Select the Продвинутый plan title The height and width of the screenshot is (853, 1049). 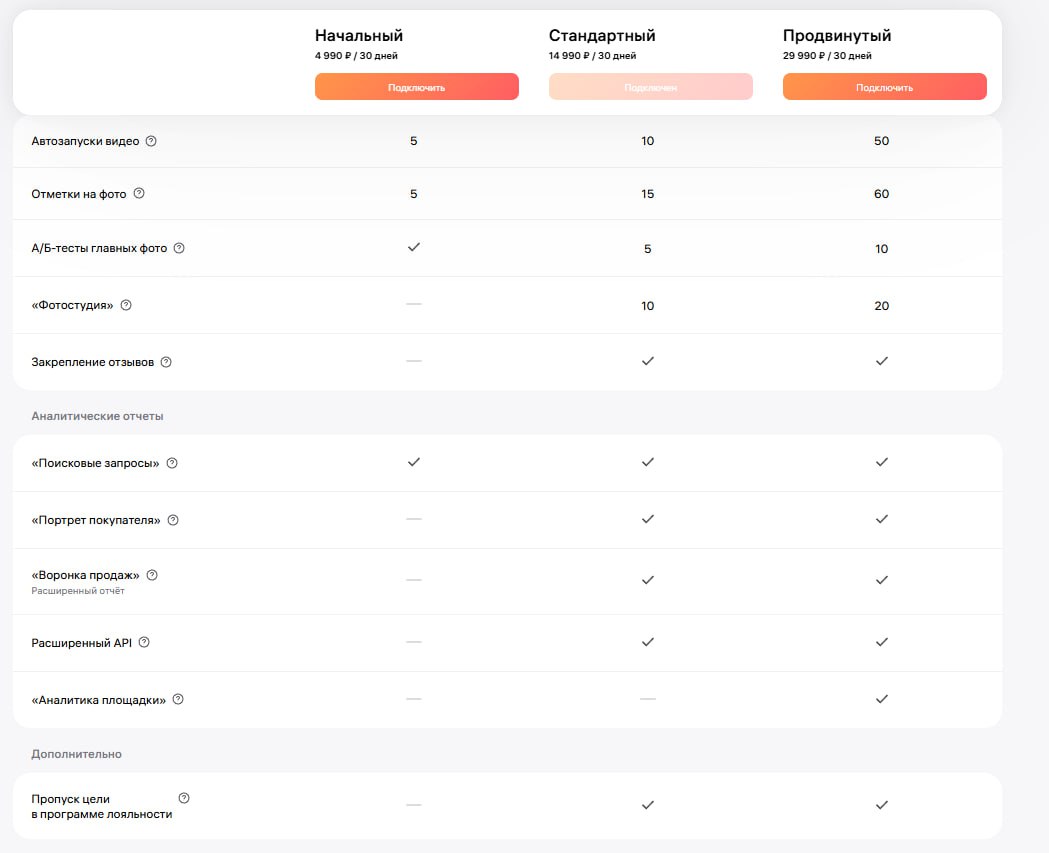pos(837,35)
